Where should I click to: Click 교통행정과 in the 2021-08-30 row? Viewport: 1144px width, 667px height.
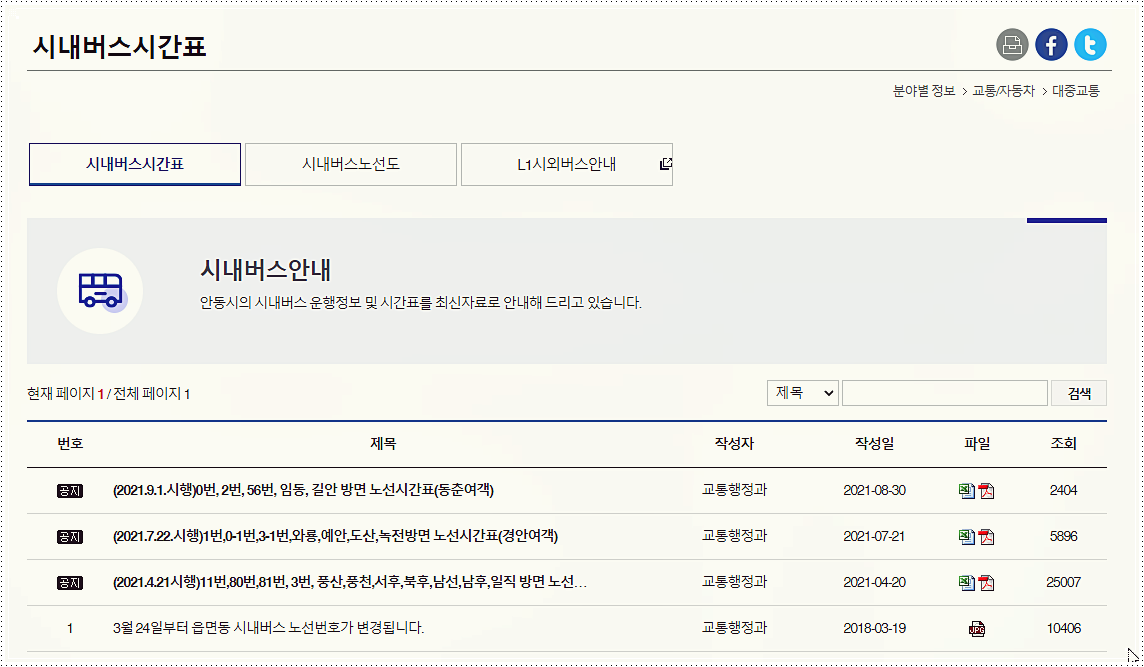point(734,490)
